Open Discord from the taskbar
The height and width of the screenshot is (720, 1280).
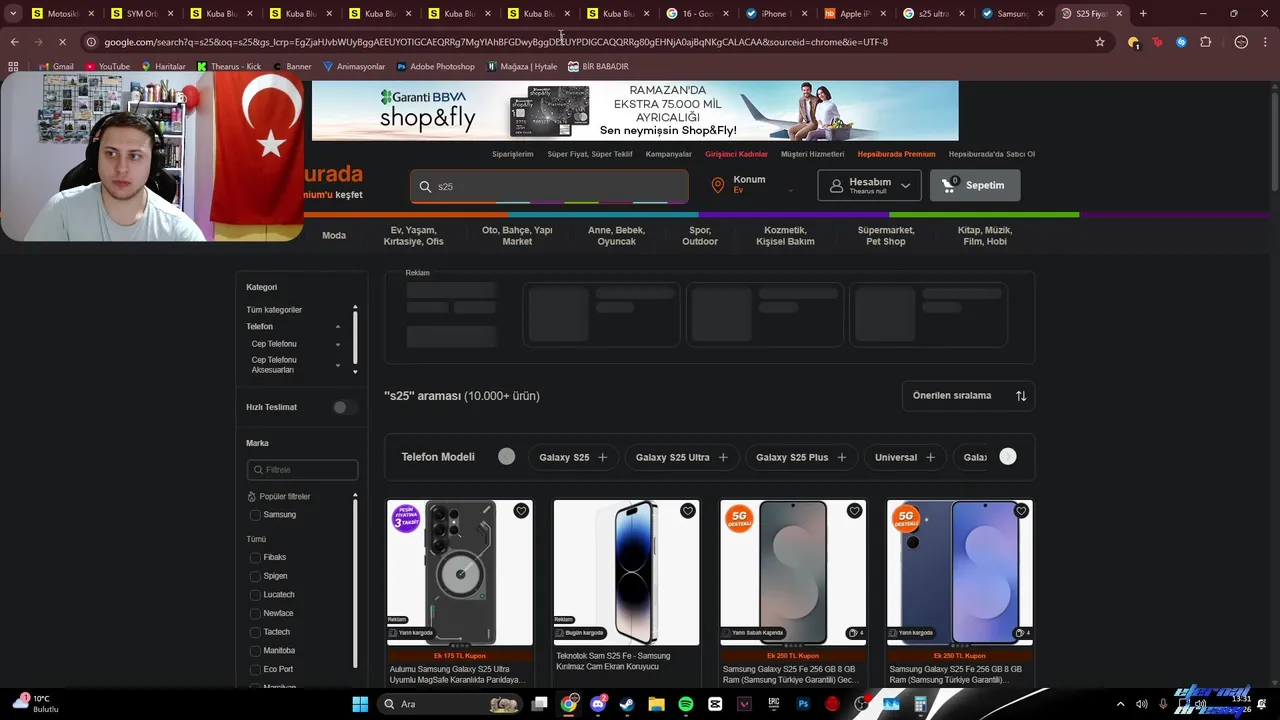coord(598,704)
